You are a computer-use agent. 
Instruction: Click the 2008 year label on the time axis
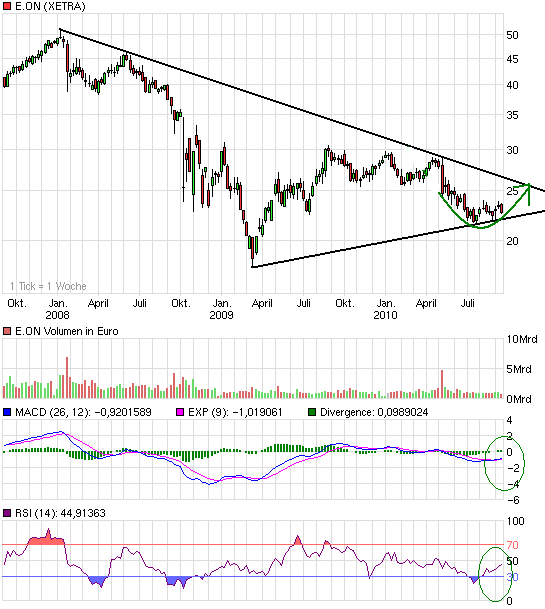pyautogui.click(x=57, y=315)
